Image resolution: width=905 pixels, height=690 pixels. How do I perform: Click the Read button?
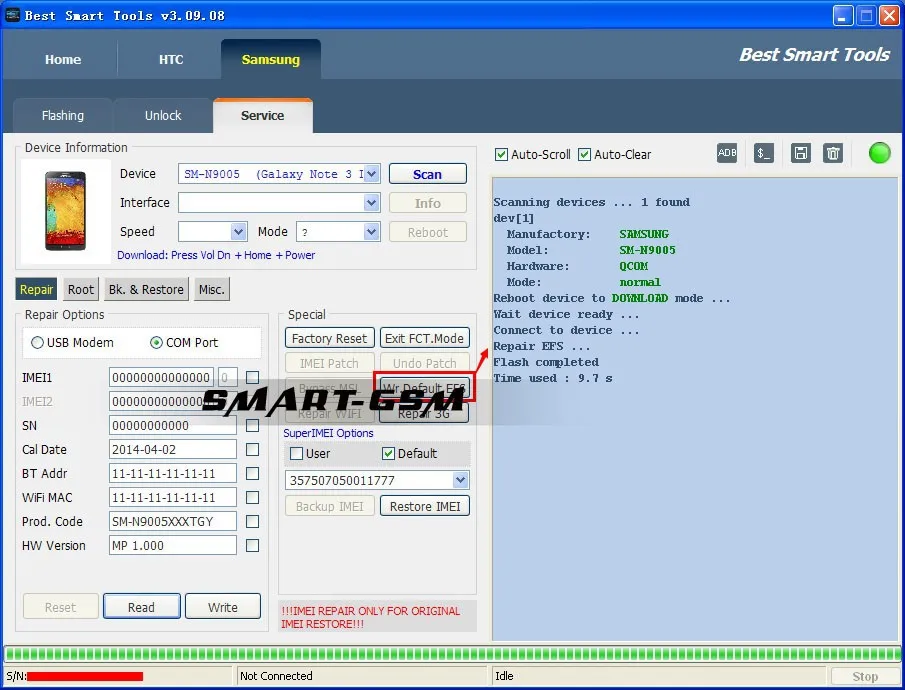(x=141, y=607)
